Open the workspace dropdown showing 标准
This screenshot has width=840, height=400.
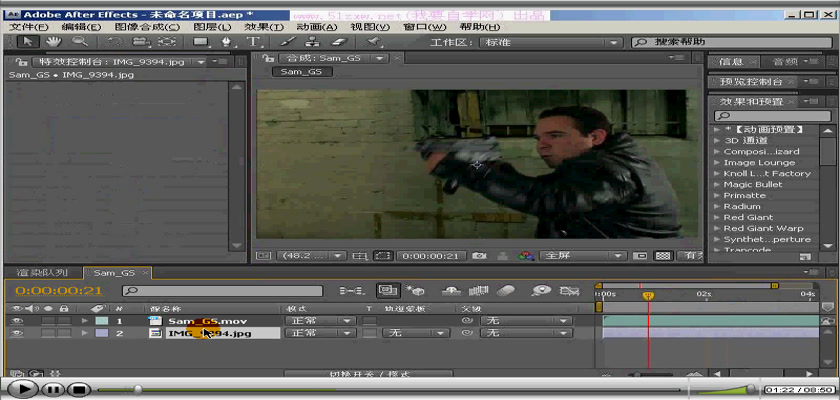coord(550,42)
